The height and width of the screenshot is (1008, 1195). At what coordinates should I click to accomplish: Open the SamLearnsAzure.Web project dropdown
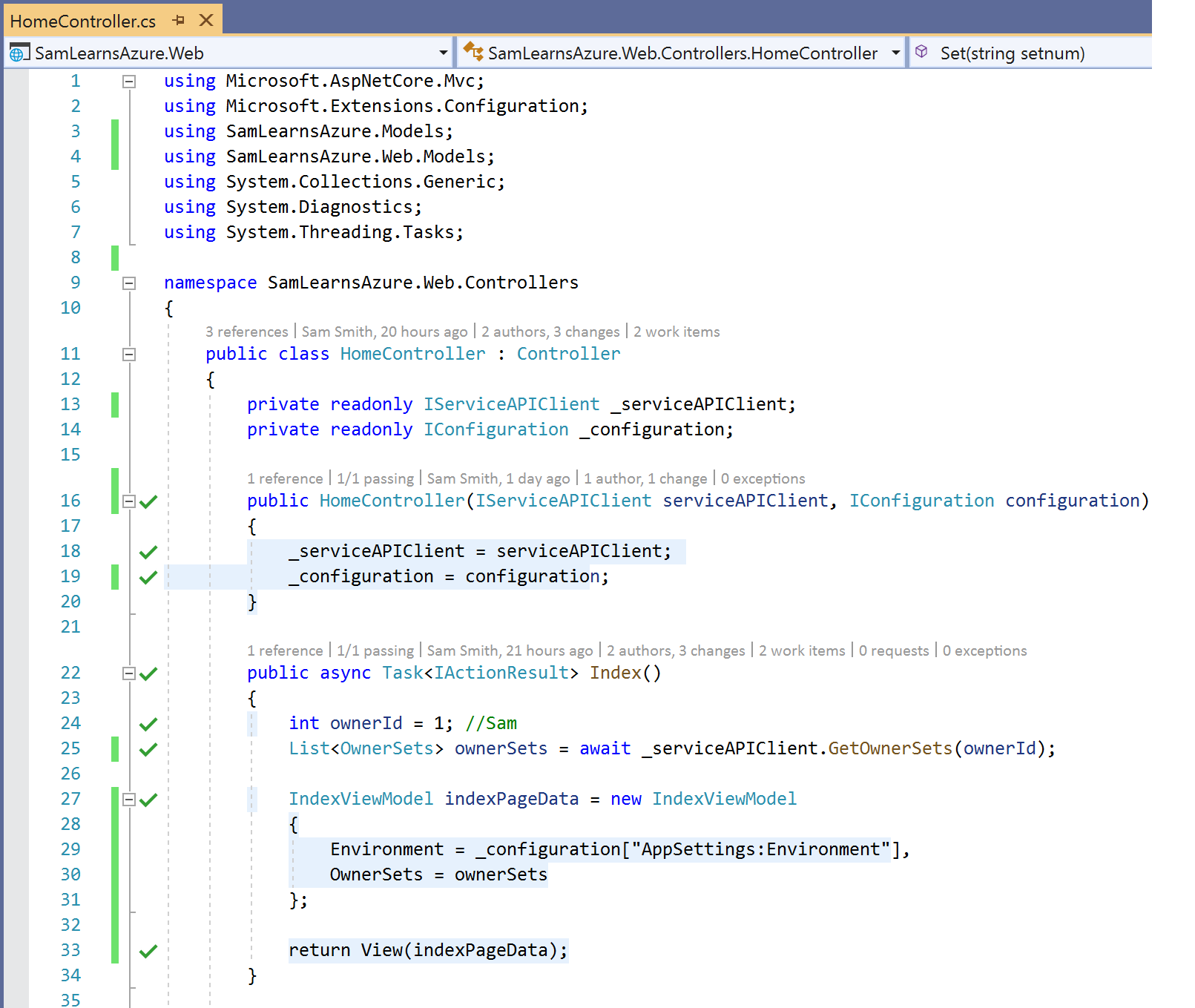[x=443, y=53]
